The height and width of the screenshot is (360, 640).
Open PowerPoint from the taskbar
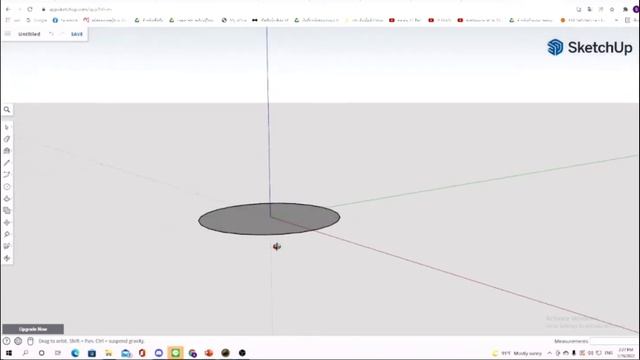pos(209,353)
